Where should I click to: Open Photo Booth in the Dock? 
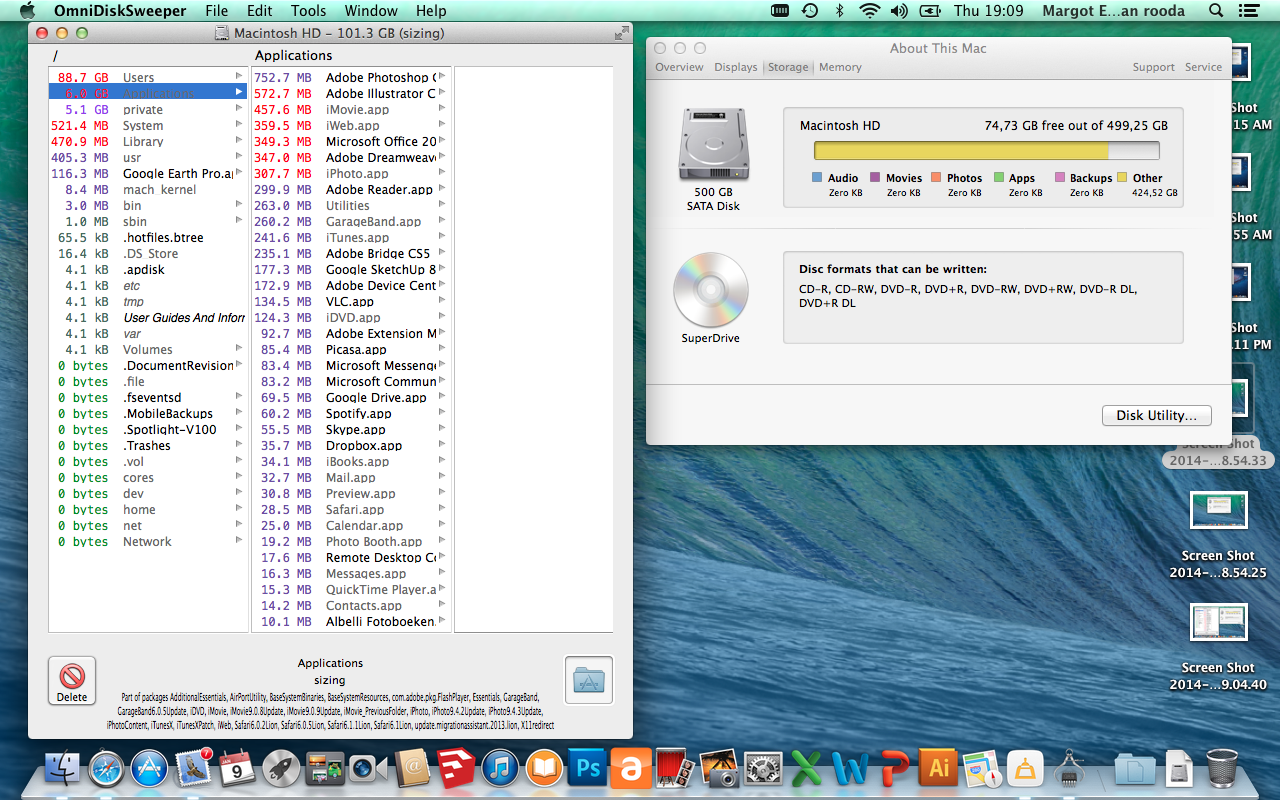point(675,768)
